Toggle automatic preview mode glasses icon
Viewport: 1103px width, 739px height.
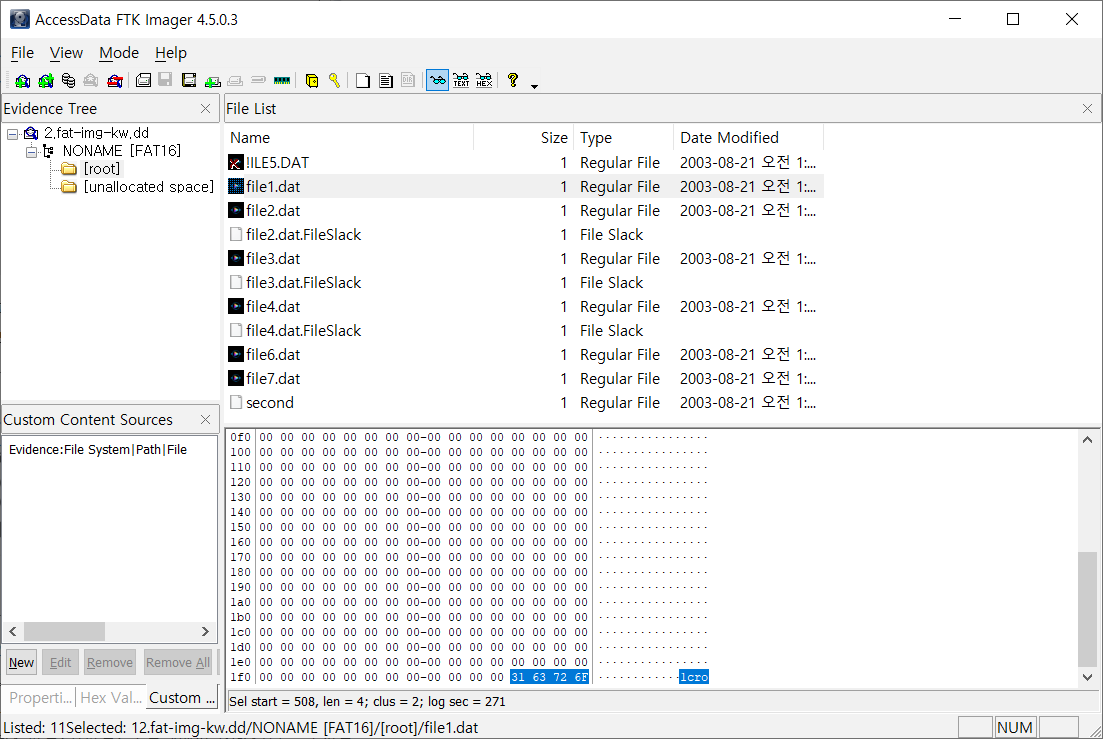438,81
